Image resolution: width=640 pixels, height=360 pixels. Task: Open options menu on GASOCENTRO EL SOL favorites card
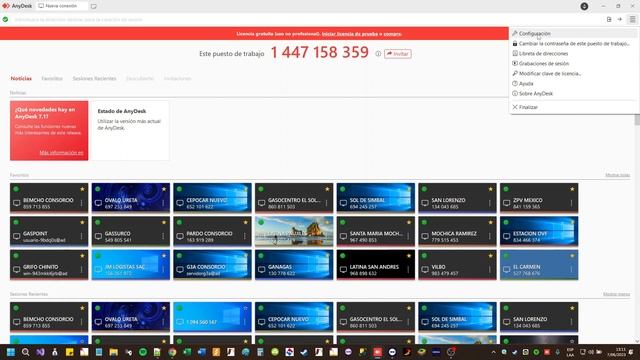tap(327, 203)
